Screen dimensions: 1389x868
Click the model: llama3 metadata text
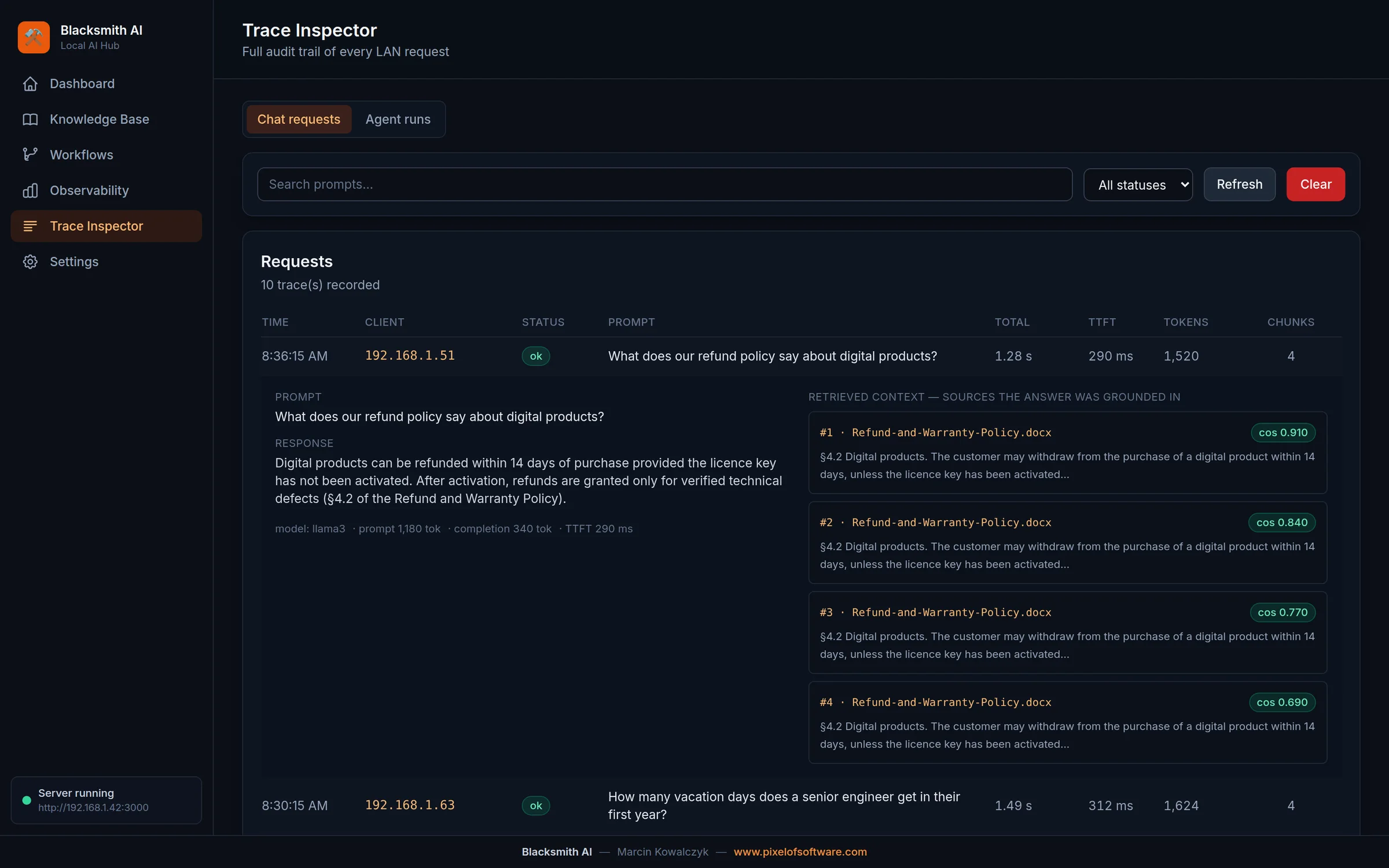[x=310, y=528]
